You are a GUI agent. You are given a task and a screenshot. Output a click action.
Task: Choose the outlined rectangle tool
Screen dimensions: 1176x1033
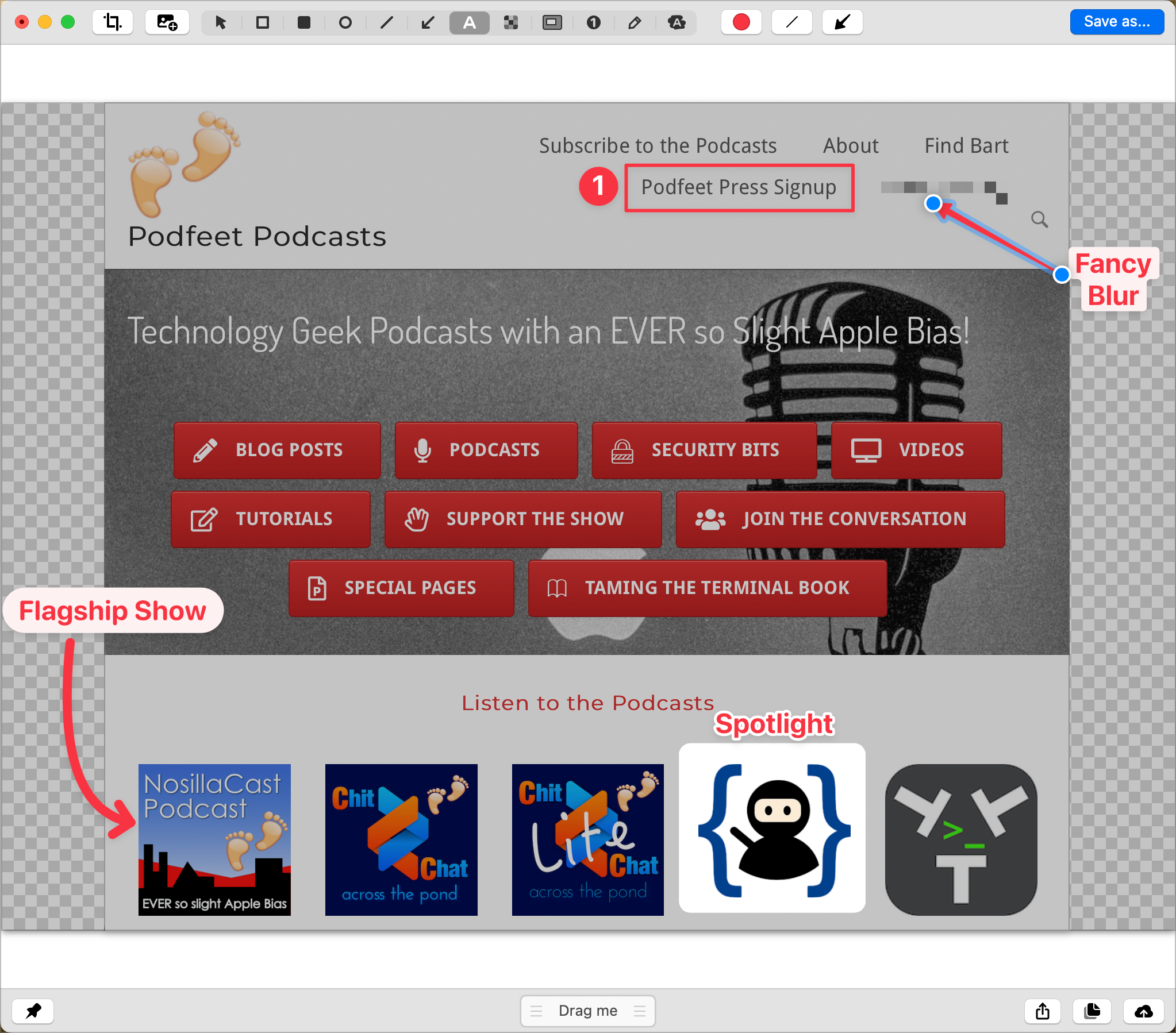point(262,22)
